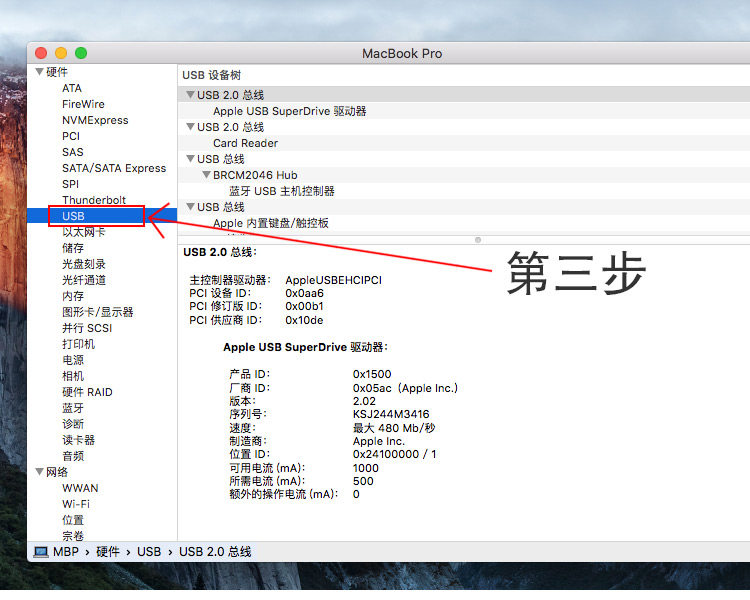Zoom the window with green button

[x=81, y=53]
